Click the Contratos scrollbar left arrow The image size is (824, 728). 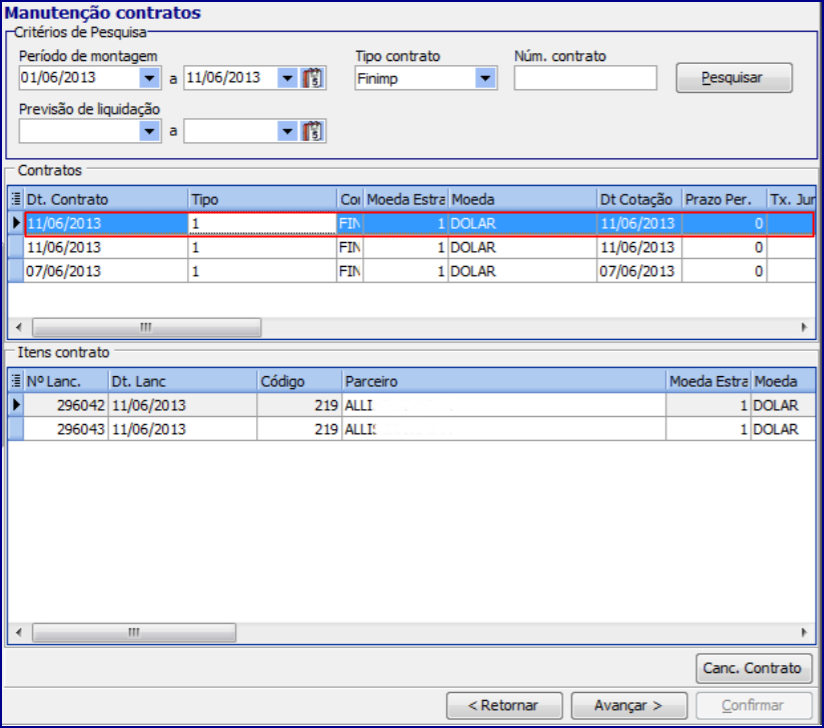pyautogui.click(x=19, y=327)
